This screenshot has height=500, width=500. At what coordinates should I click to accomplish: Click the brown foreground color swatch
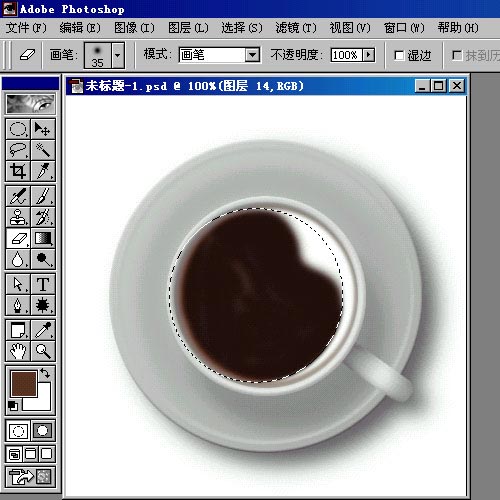[24, 384]
